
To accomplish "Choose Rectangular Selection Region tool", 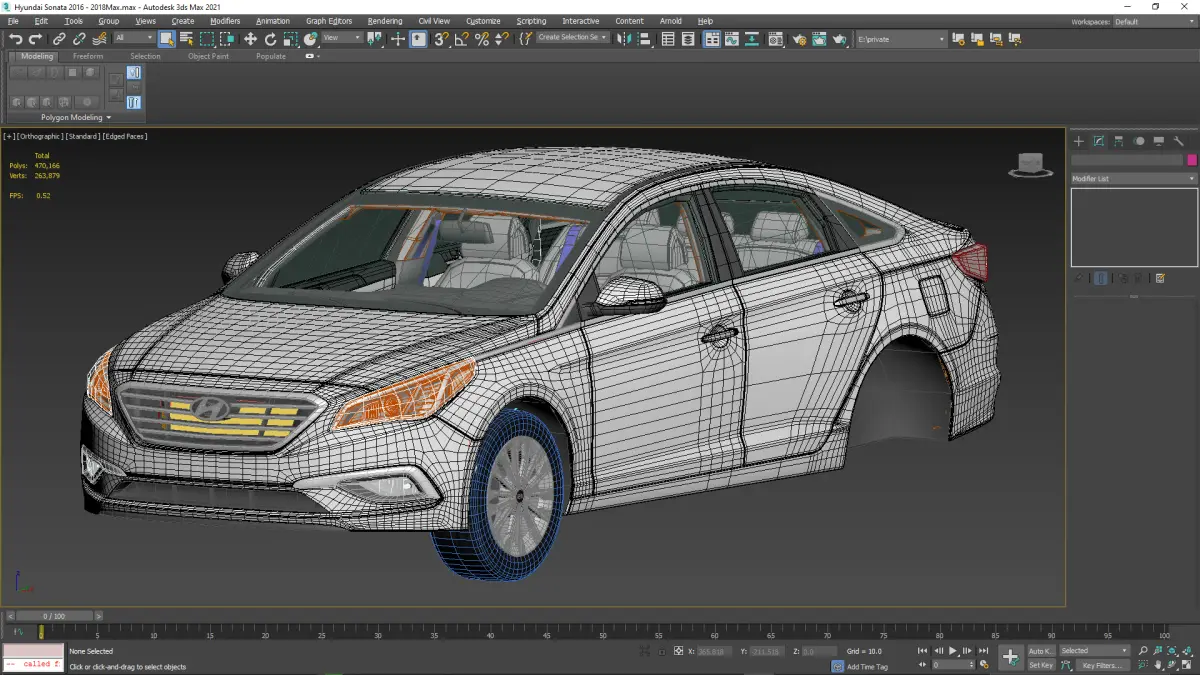I will pos(207,39).
